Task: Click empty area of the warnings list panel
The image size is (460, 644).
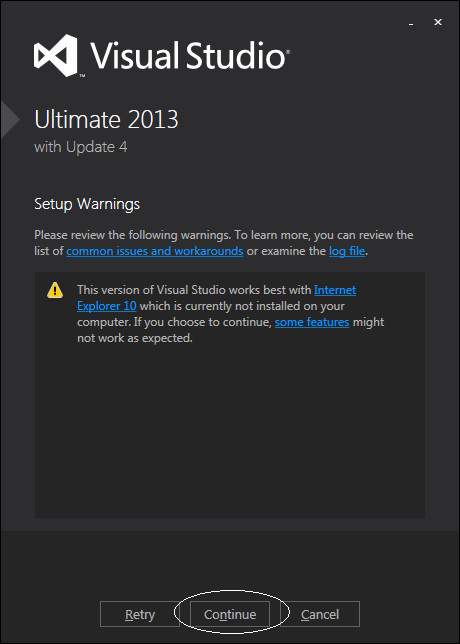Action: click(x=230, y=431)
